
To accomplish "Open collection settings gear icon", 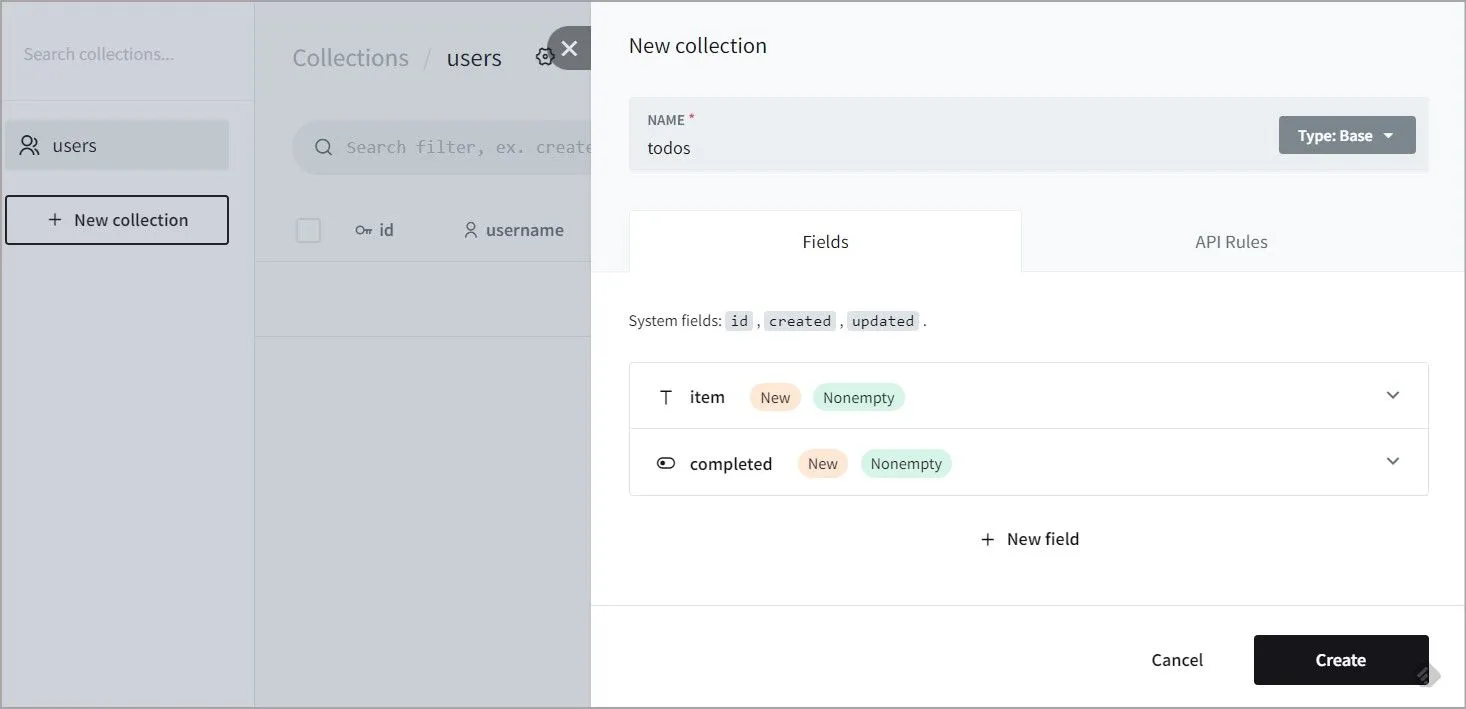I will [544, 57].
